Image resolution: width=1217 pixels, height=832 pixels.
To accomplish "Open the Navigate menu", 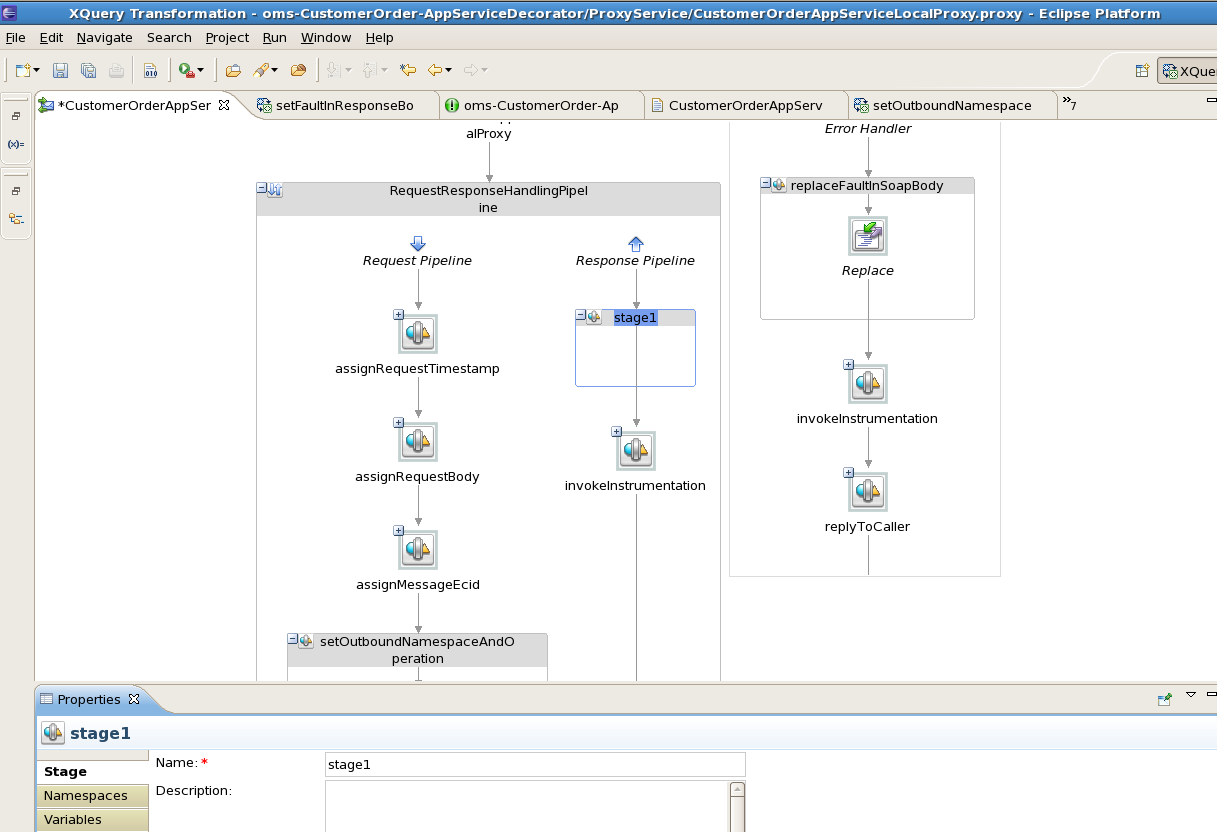I will 104,37.
